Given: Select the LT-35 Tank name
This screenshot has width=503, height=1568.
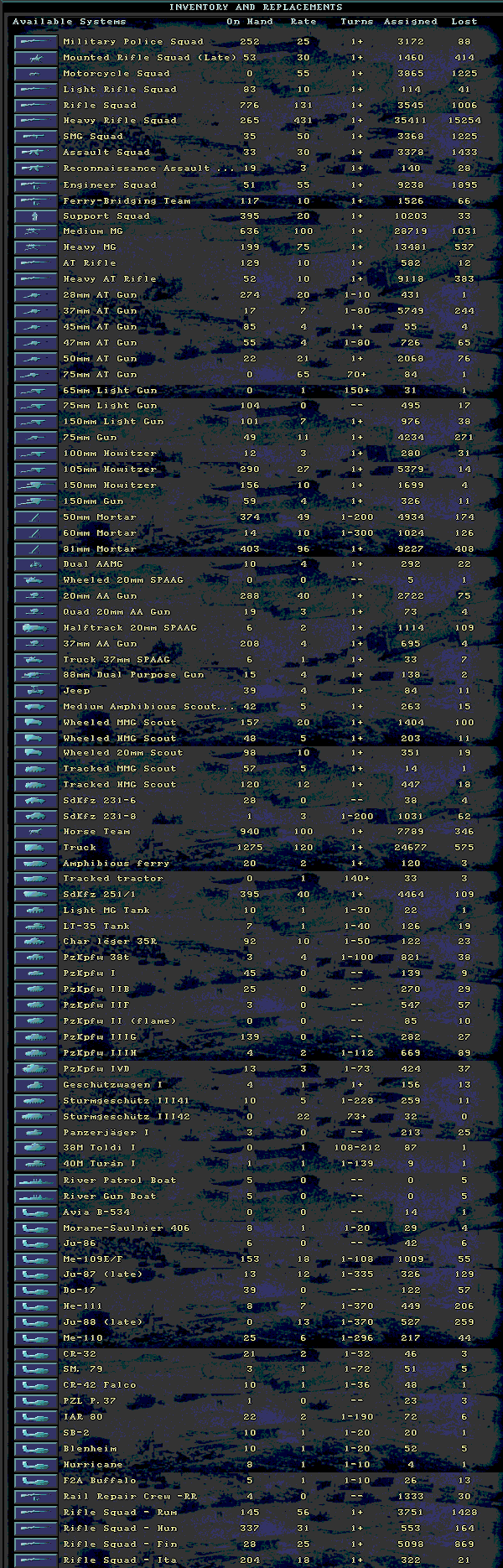Looking at the screenshot, I should (x=96, y=927).
